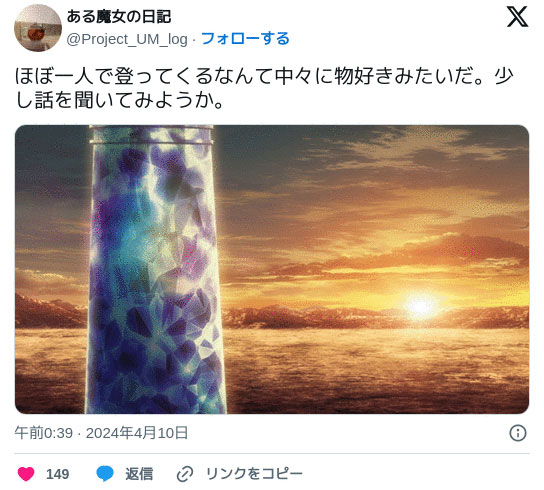Image resolution: width=544 pixels, height=490 pixels.
Task: Open the timestamp 午前0:39 · 2024年4月10日
Action: [101, 433]
